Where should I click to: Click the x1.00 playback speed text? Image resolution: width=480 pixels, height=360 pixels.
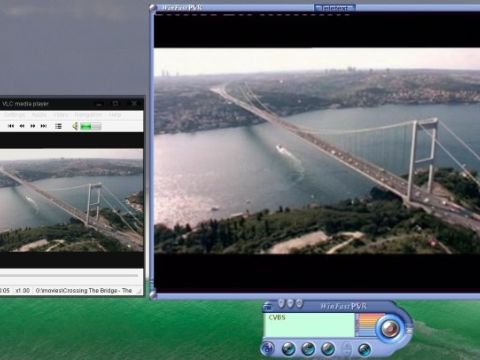[x=23, y=291]
